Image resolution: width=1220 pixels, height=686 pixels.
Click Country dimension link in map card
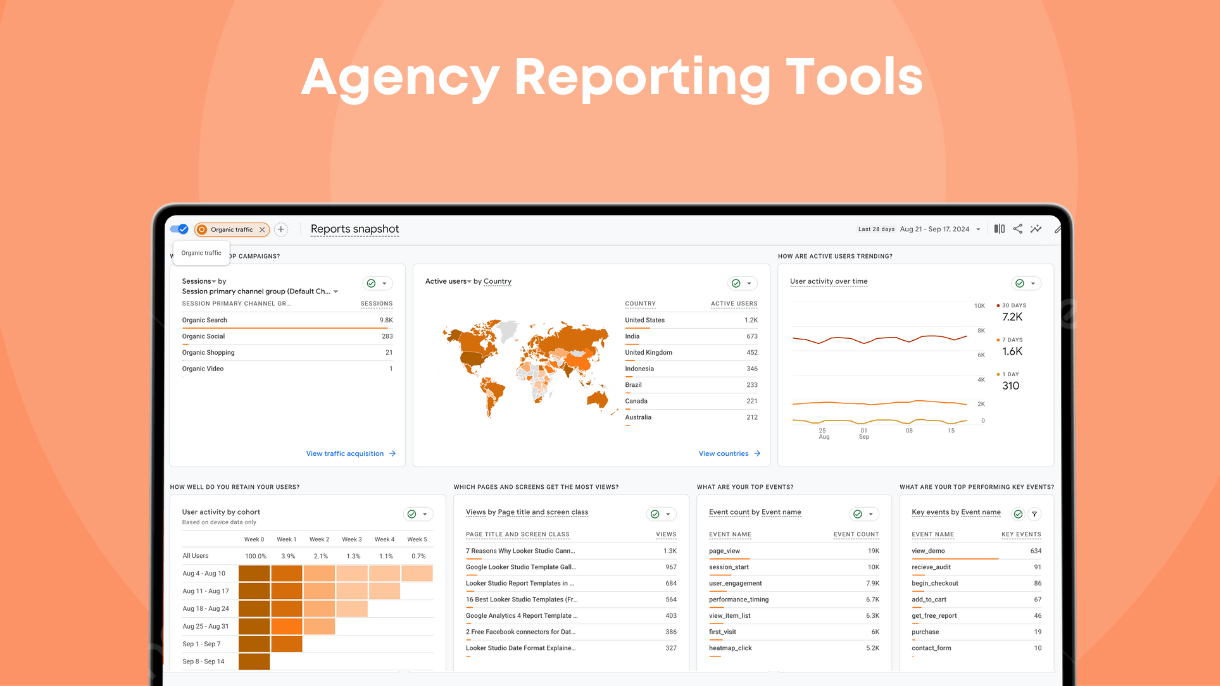pos(497,281)
